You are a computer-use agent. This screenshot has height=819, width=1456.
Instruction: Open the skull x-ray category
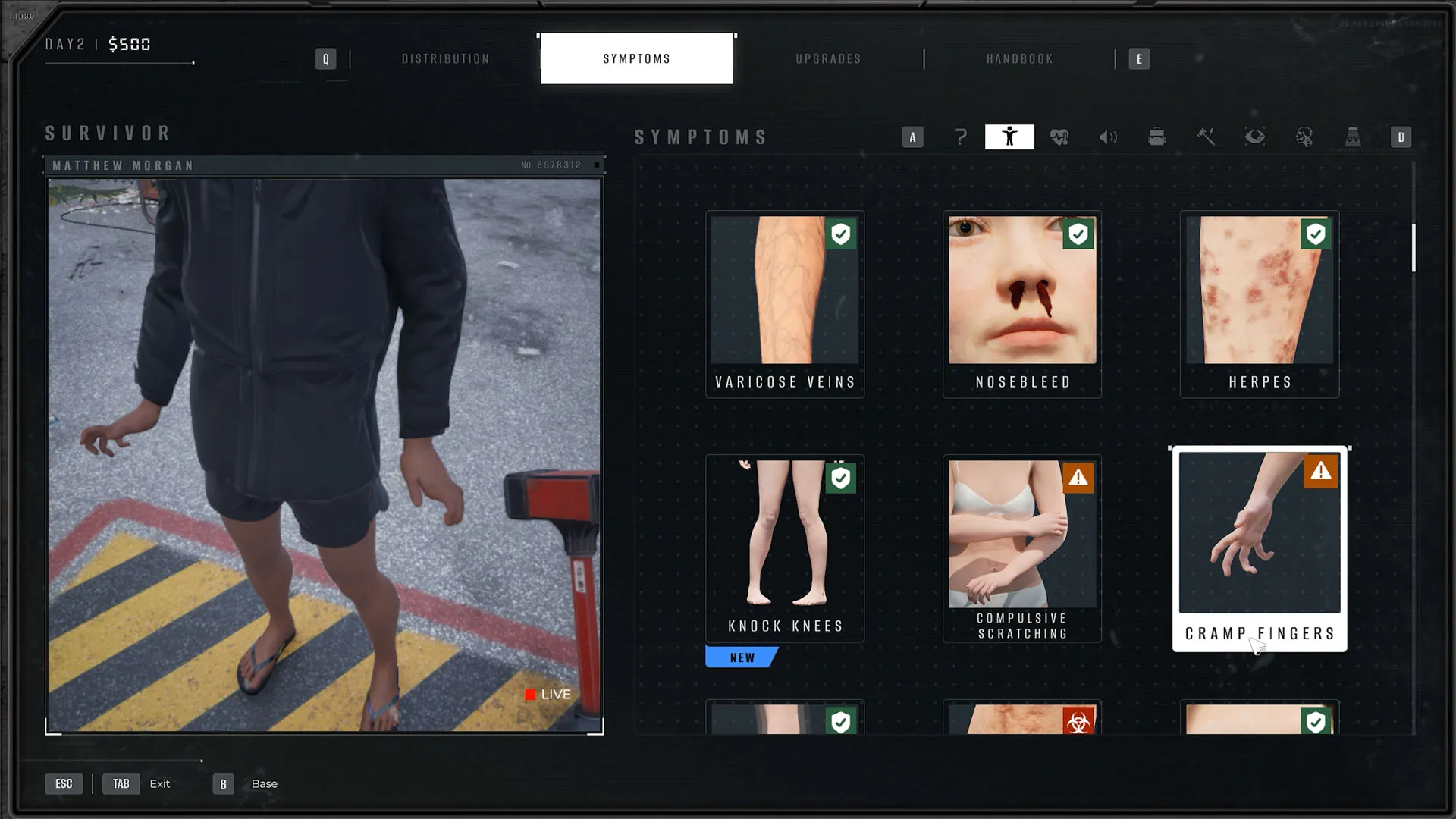pos(1304,137)
